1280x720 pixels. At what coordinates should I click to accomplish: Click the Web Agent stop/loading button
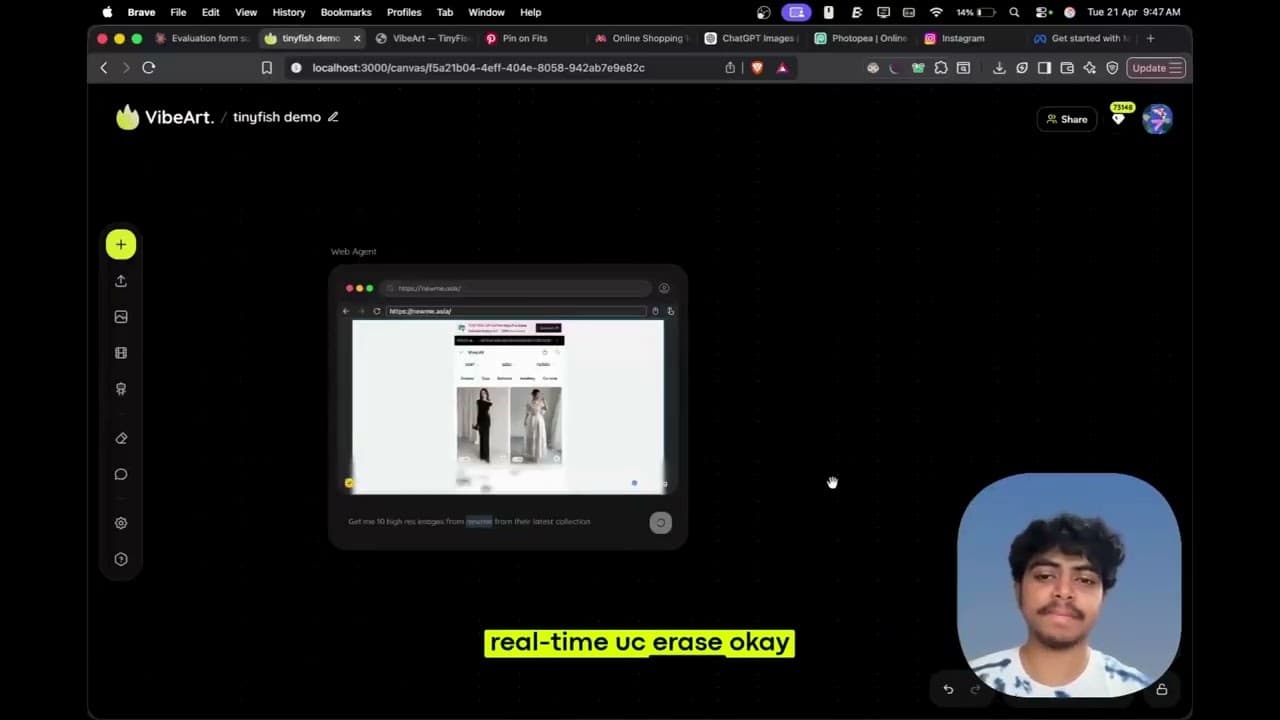pos(660,522)
